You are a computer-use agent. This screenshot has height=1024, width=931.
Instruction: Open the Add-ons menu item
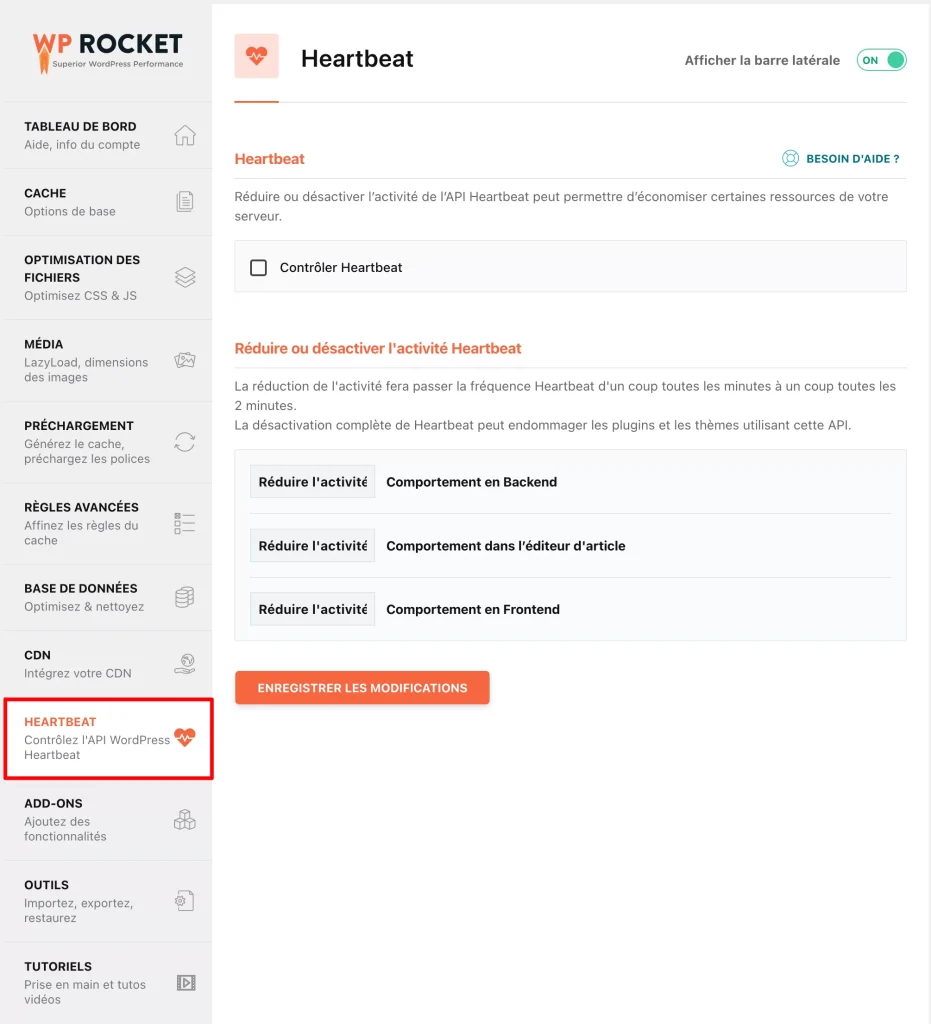point(108,820)
